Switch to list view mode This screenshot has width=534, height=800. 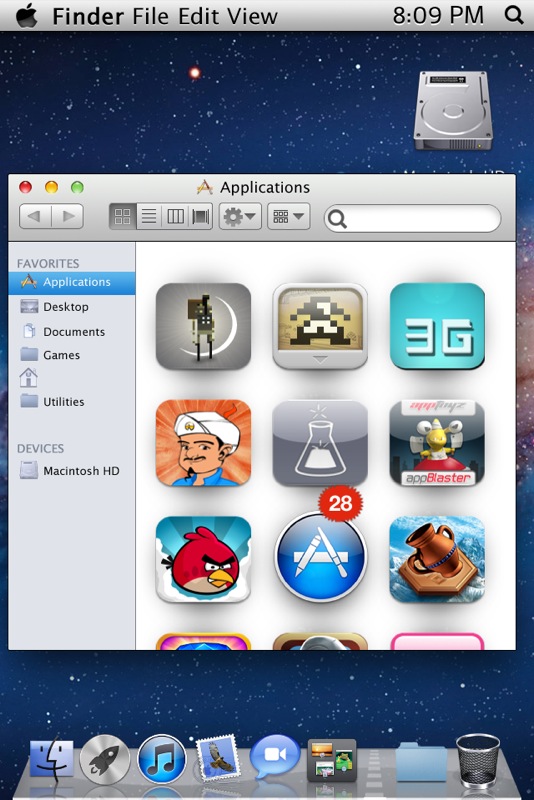coord(149,216)
